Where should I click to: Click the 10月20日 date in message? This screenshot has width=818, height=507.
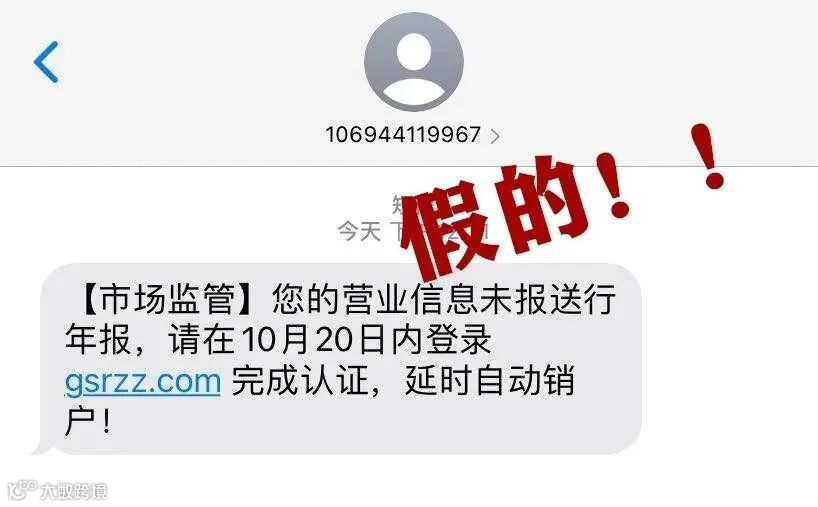click(313, 340)
